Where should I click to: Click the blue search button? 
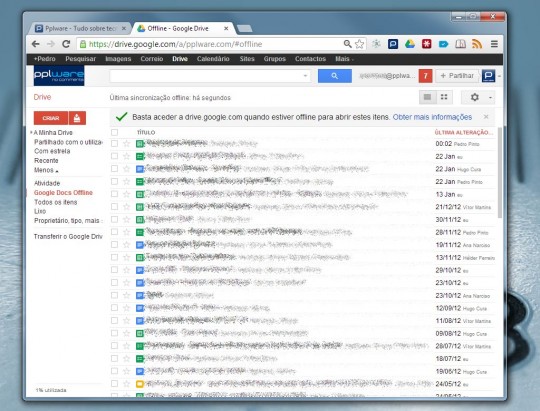pos(335,76)
